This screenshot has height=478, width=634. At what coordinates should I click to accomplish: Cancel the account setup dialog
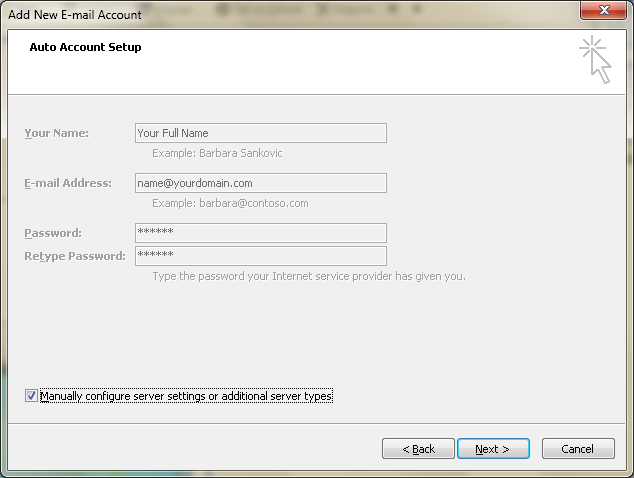tap(578, 449)
